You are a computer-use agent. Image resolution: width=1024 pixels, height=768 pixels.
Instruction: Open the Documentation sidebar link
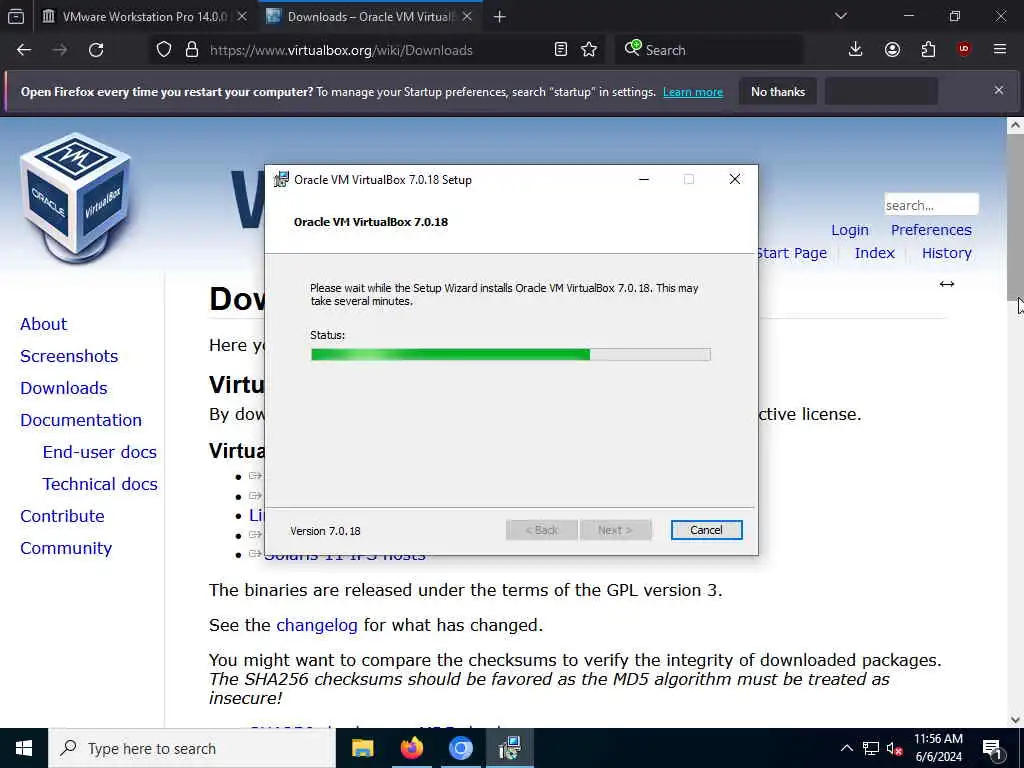81,420
